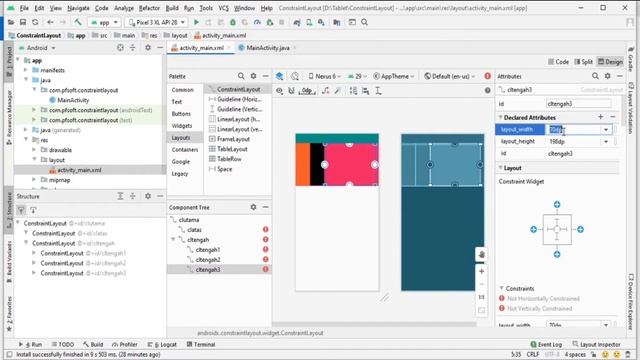Select the Buttons category in Palette
The width and height of the screenshot is (640, 360).
[181, 113]
